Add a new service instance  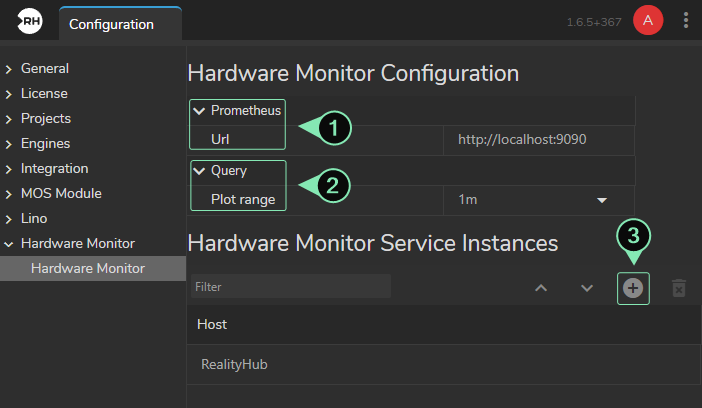click(x=634, y=288)
